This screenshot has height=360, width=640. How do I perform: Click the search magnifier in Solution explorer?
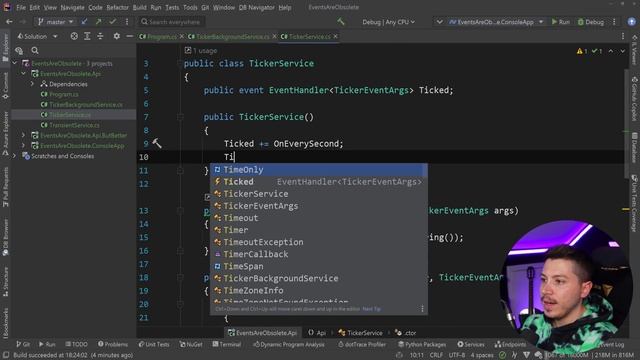(35, 51)
